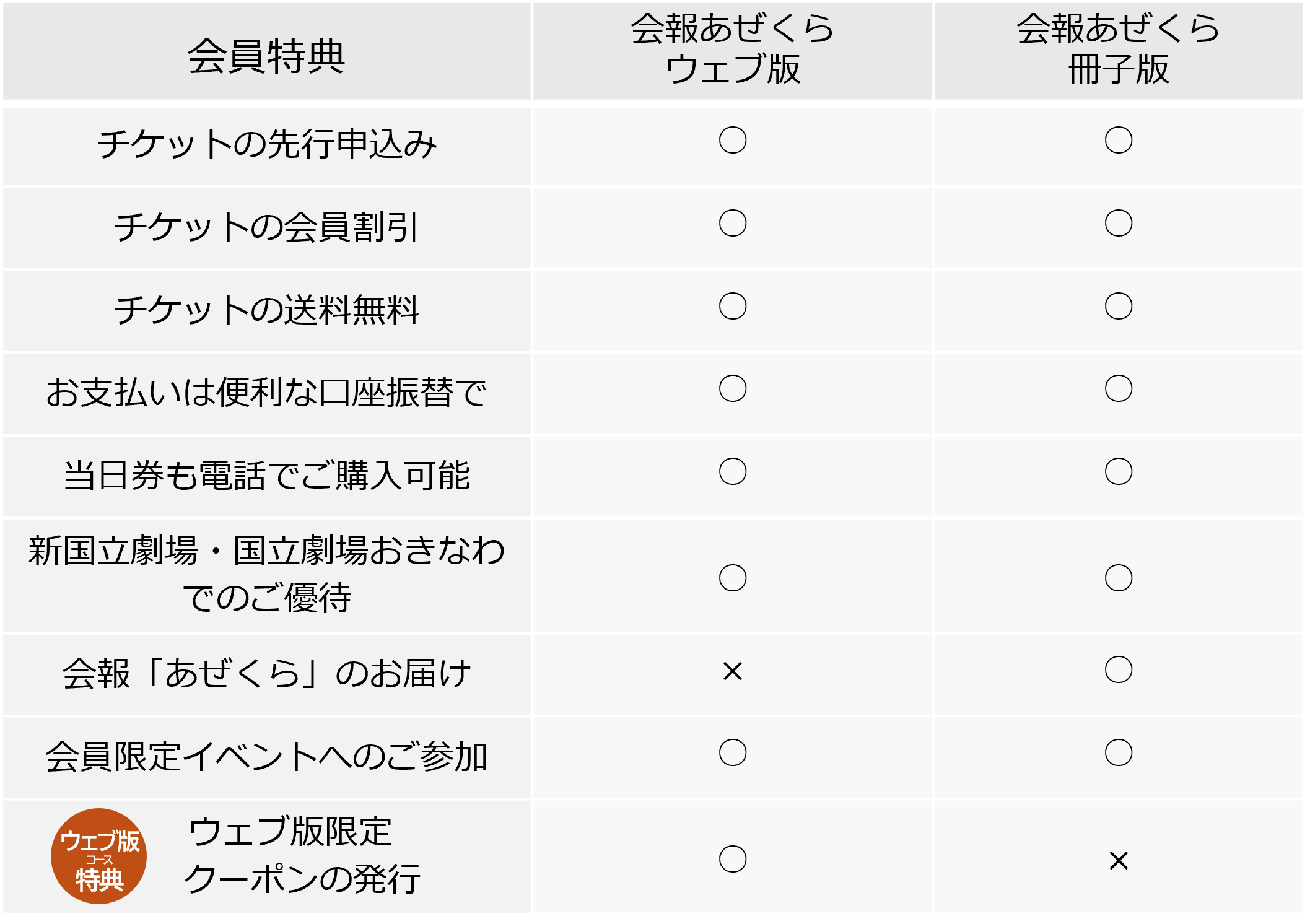
Task: Click the 冊子版 circle for 当日券も電話でご購入可能
Action: tap(1119, 471)
